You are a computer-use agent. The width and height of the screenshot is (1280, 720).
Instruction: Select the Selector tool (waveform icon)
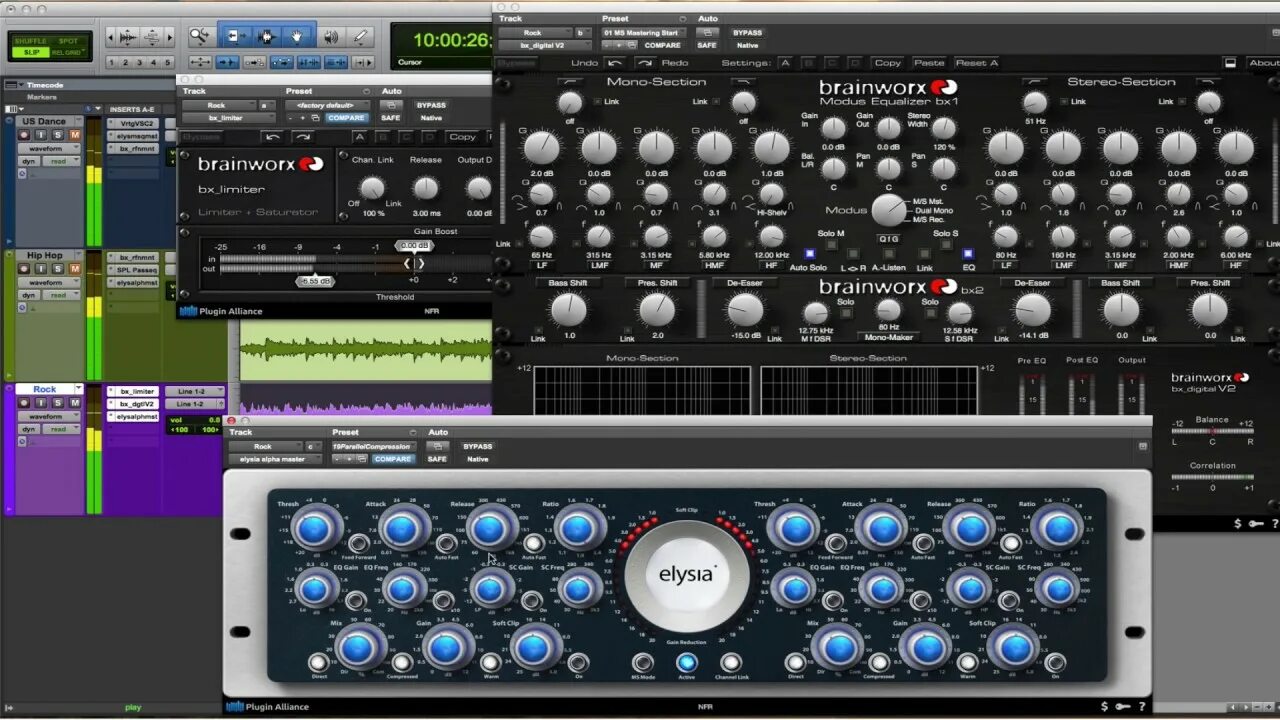[x=266, y=36]
